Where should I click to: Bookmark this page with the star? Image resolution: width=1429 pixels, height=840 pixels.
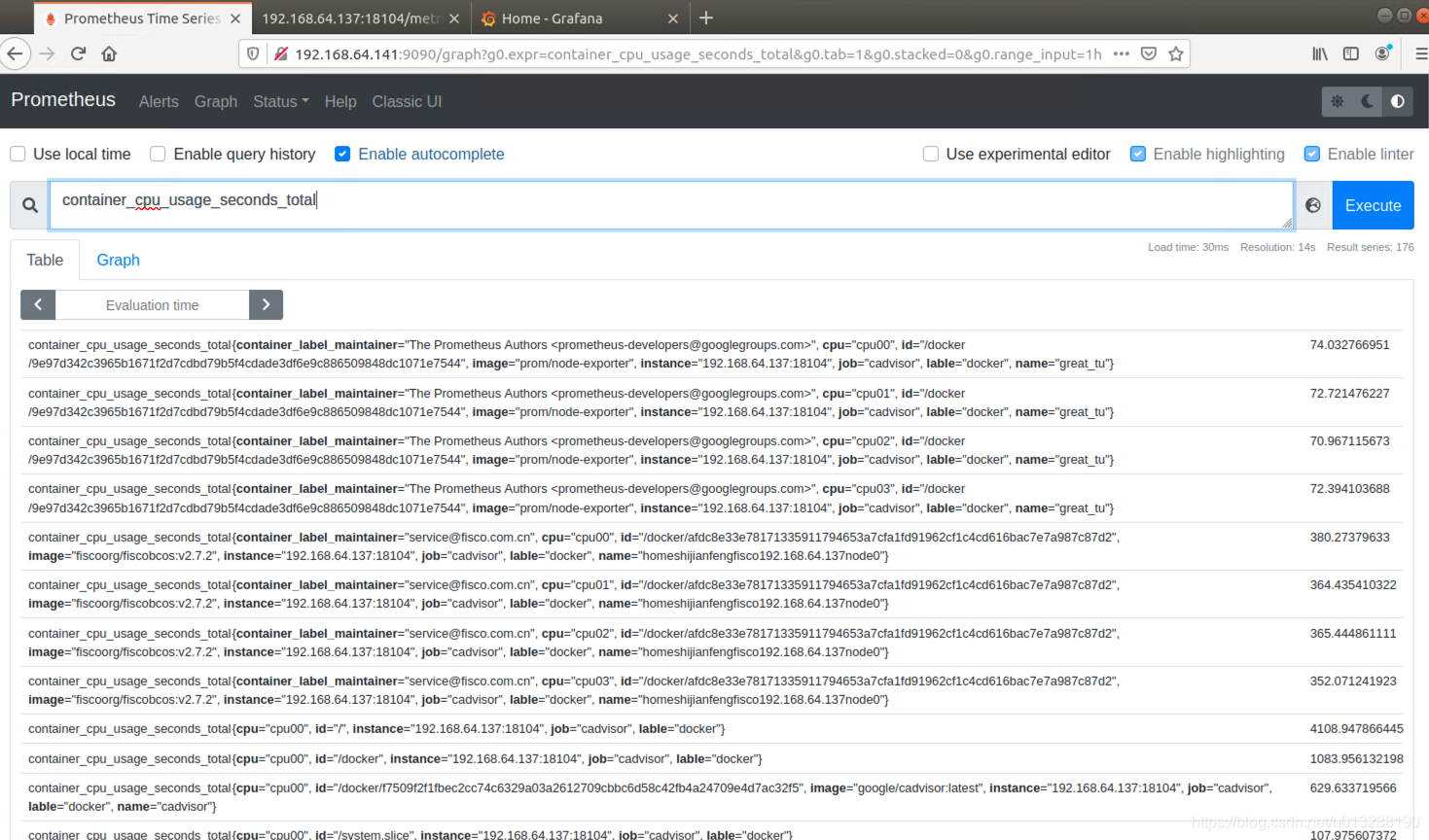[1176, 53]
